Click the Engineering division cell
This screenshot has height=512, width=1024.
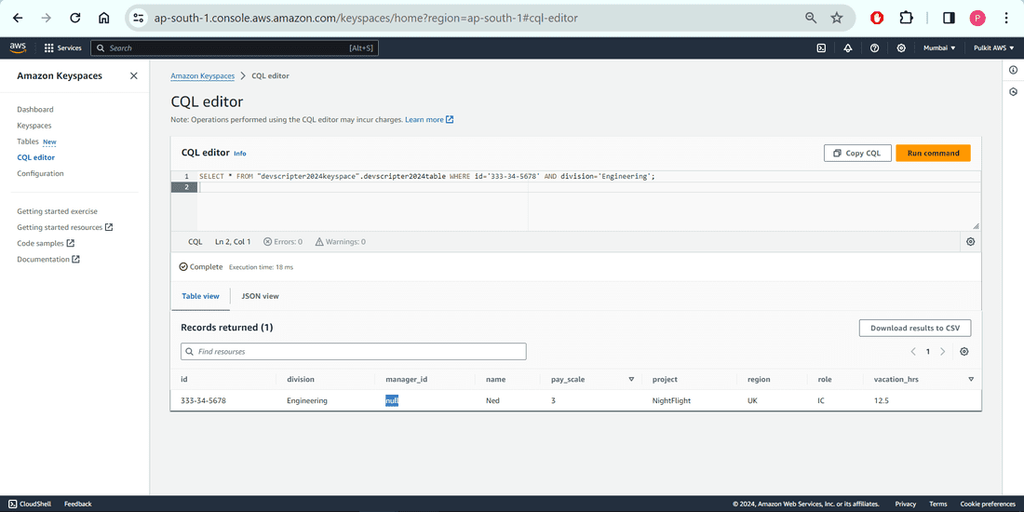(x=307, y=400)
